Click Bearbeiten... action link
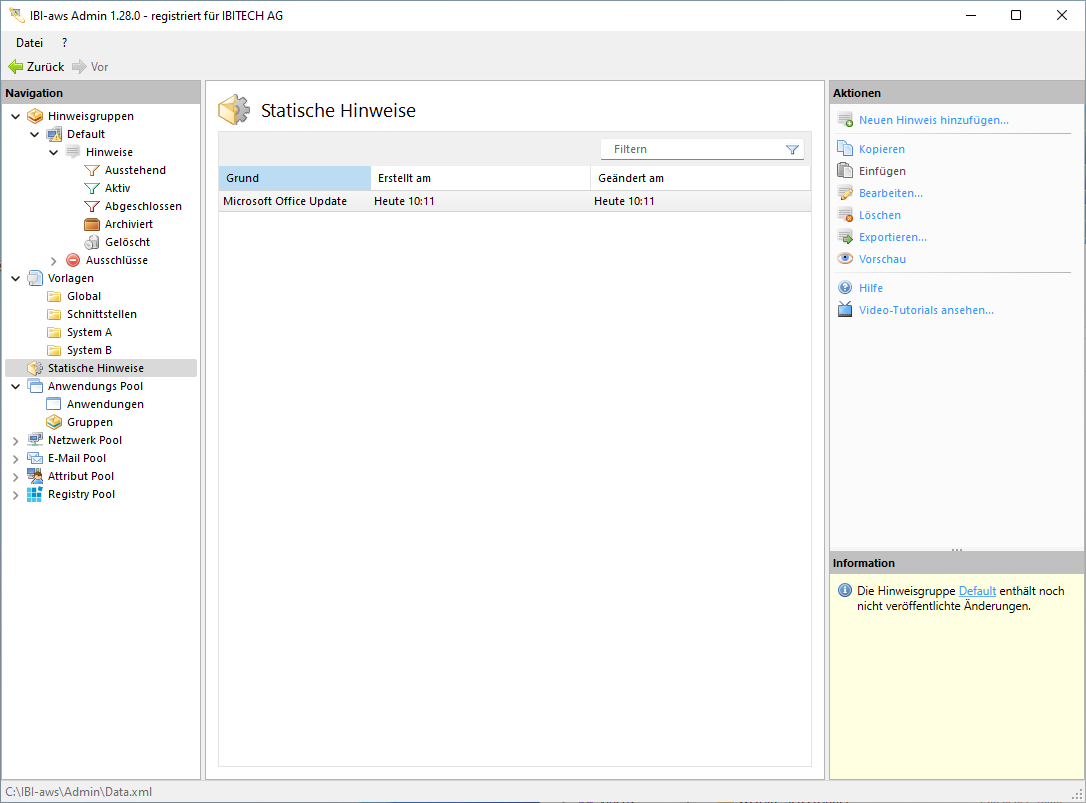The image size is (1086, 803). 890,193
